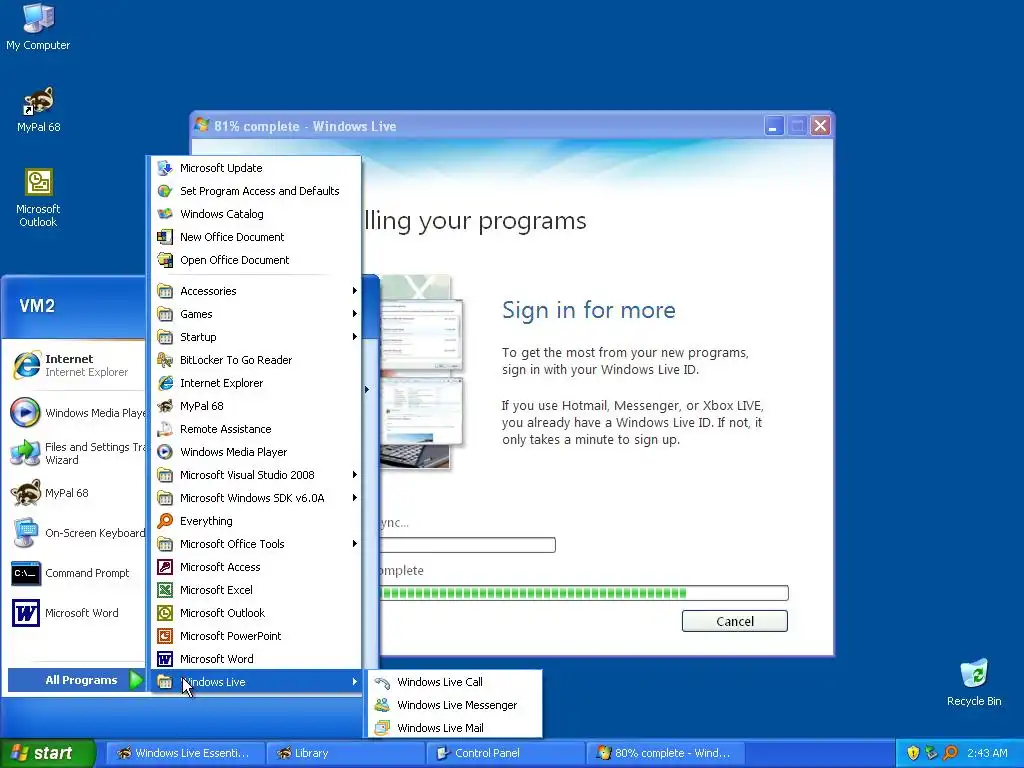Select Microsoft Visual Studio 2008 folder entry
Image resolution: width=1024 pixels, height=768 pixels.
point(256,475)
